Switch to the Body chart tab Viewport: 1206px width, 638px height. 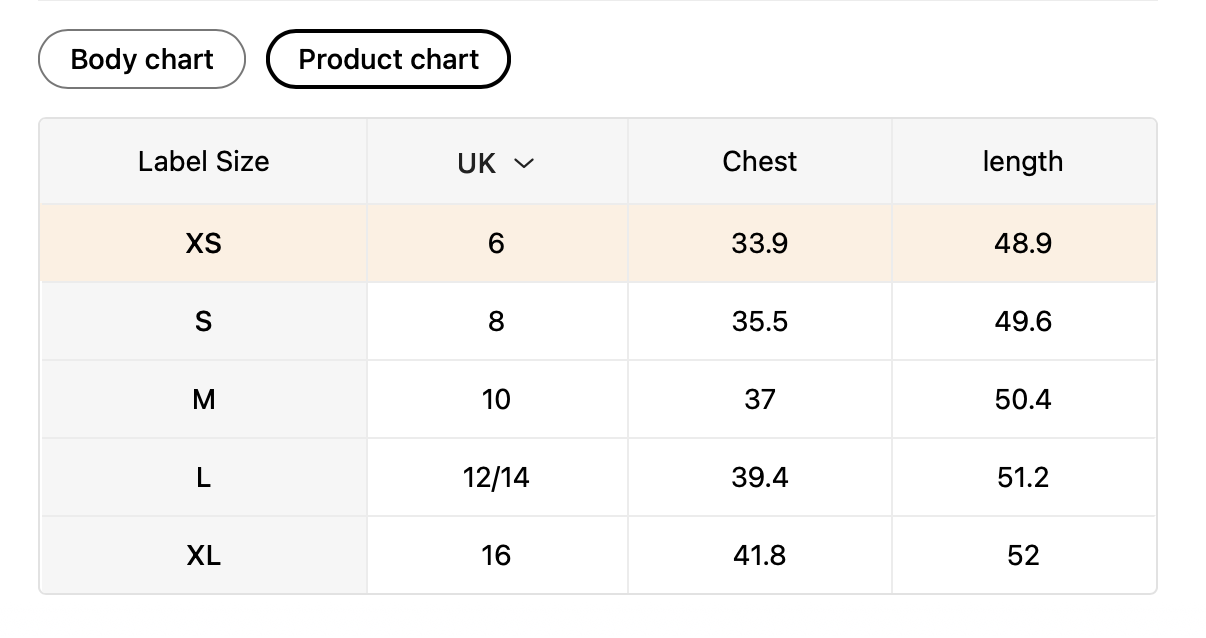(142, 60)
